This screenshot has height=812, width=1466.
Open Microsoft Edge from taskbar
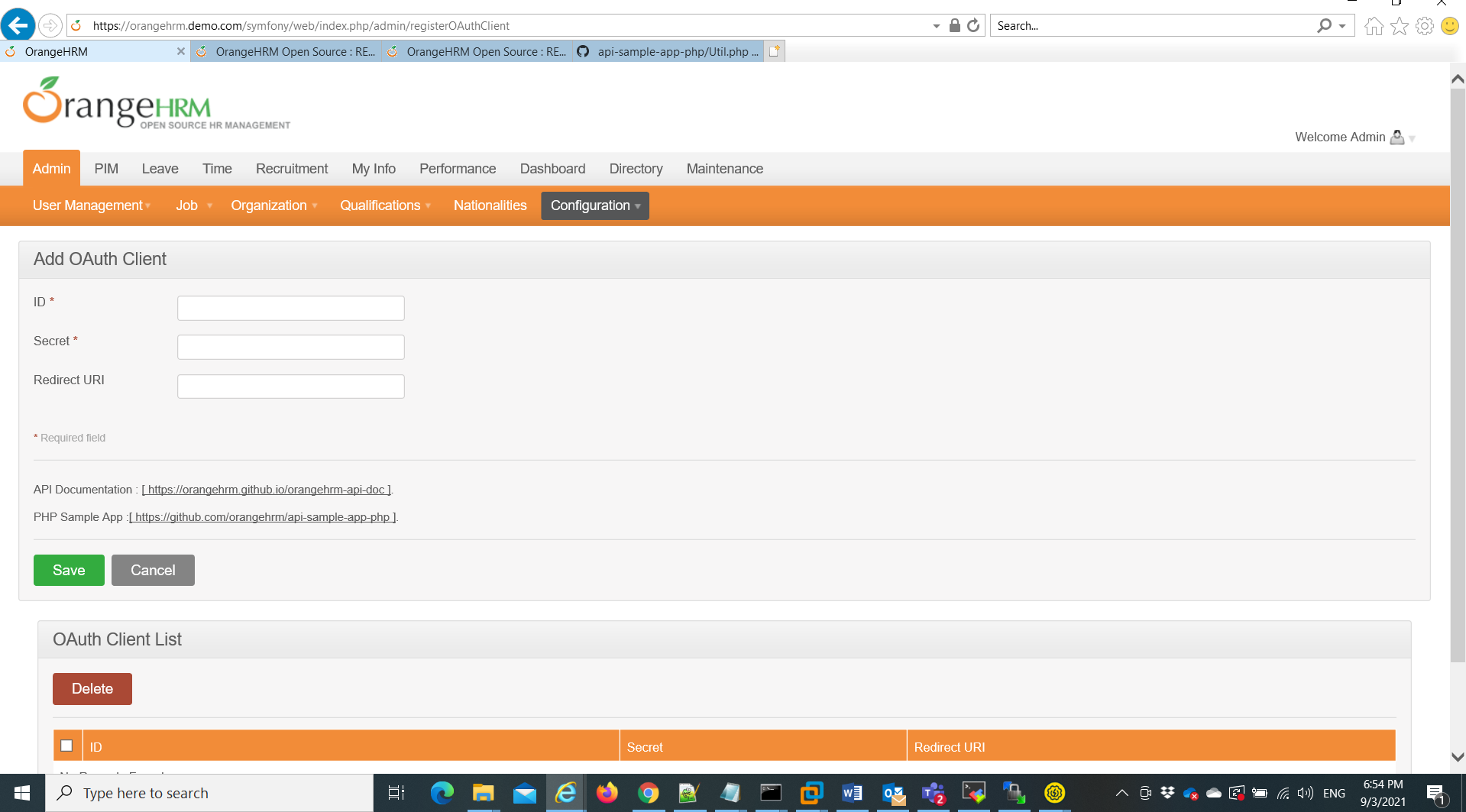(442, 793)
